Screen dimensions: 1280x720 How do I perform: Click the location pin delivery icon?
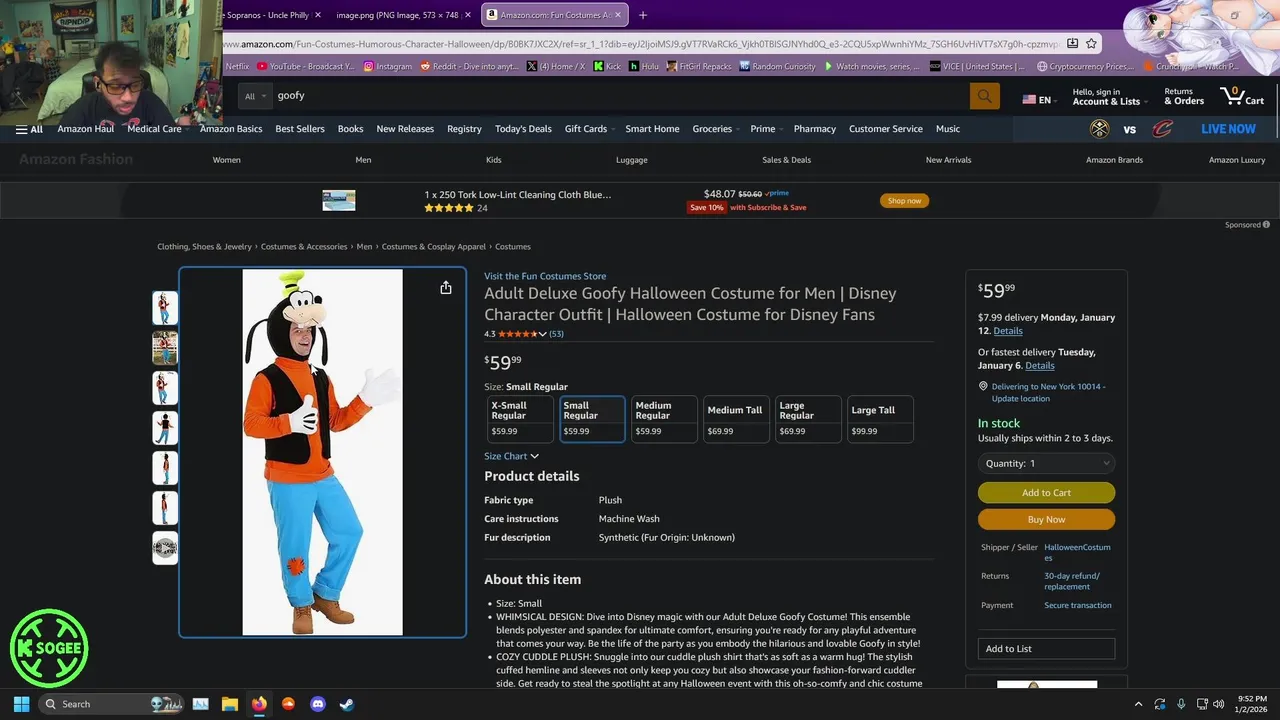click(983, 386)
